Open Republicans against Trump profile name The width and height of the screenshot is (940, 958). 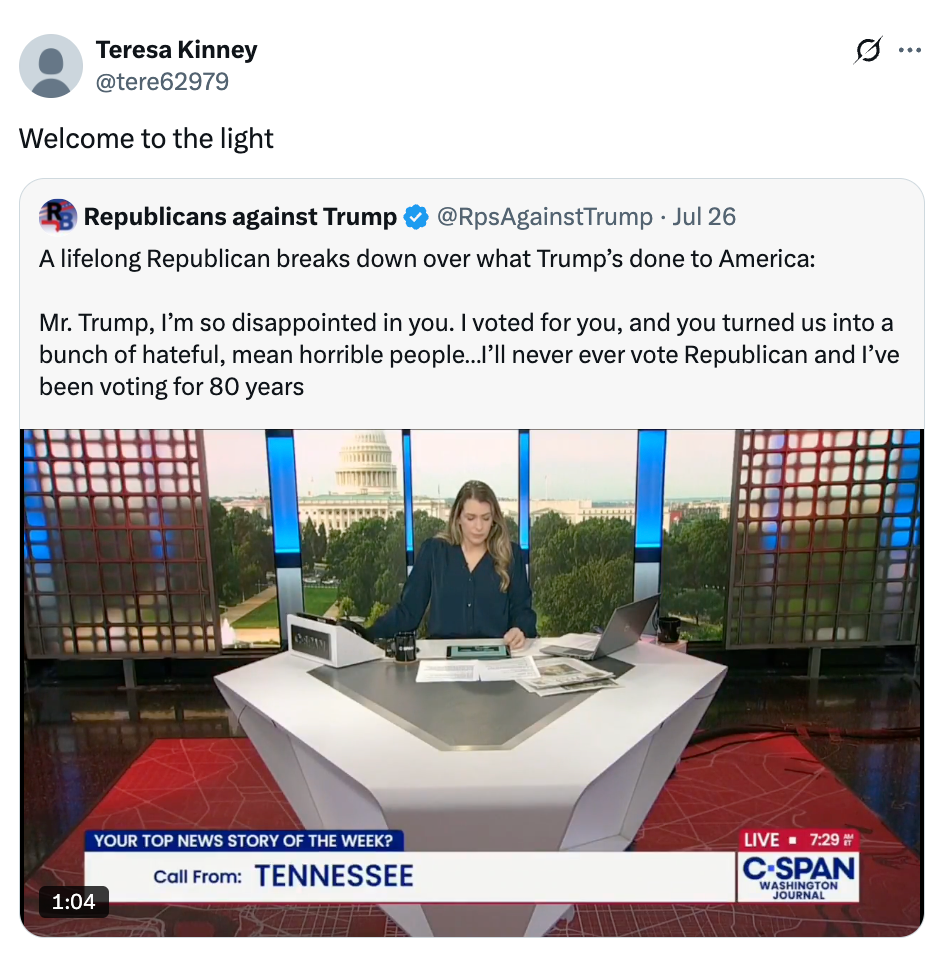(240, 217)
